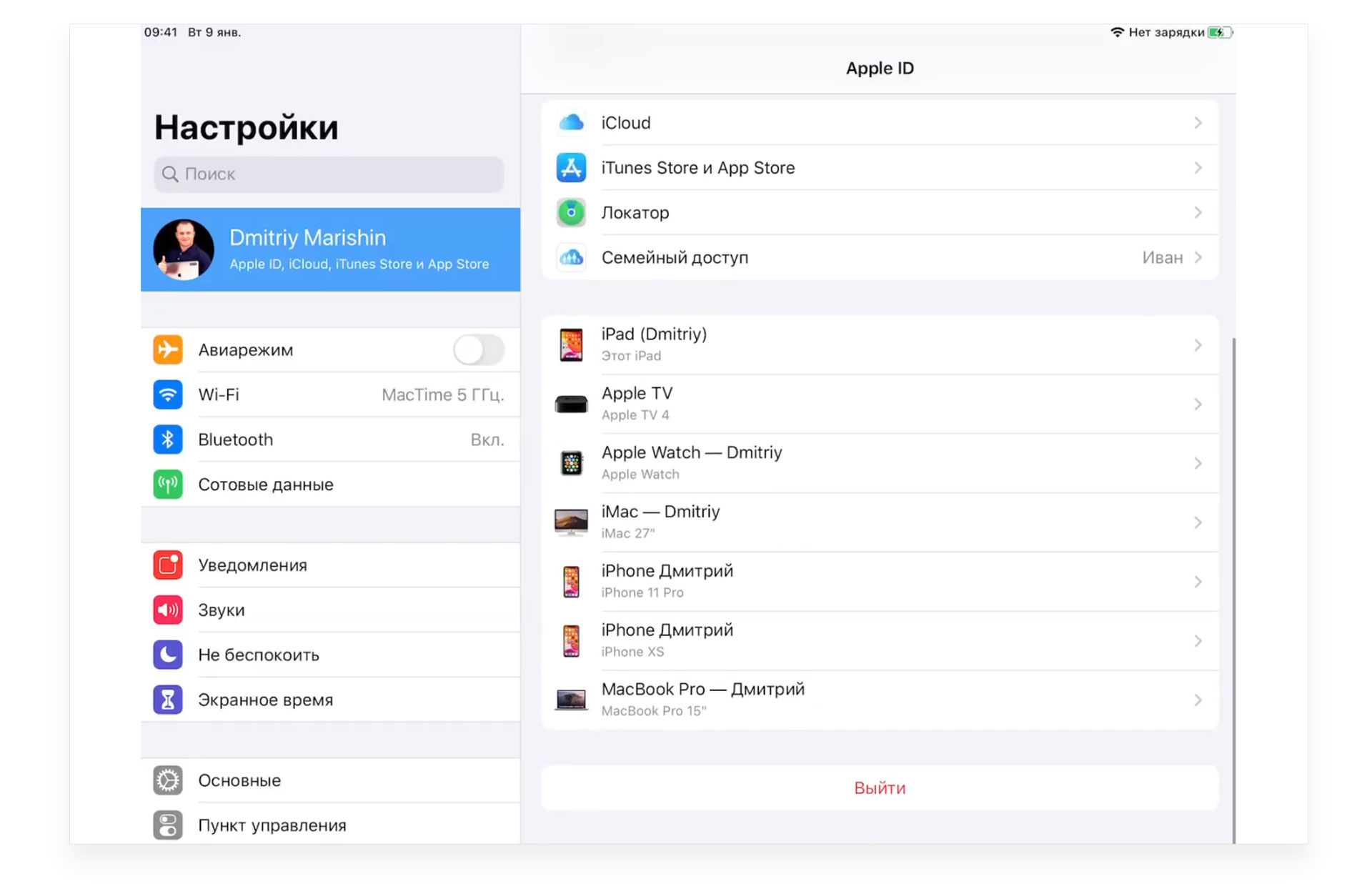Image resolution: width=1372 pixels, height=884 pixels.
Task: Tap the Пункт управления switches icon
Action: 168,825
